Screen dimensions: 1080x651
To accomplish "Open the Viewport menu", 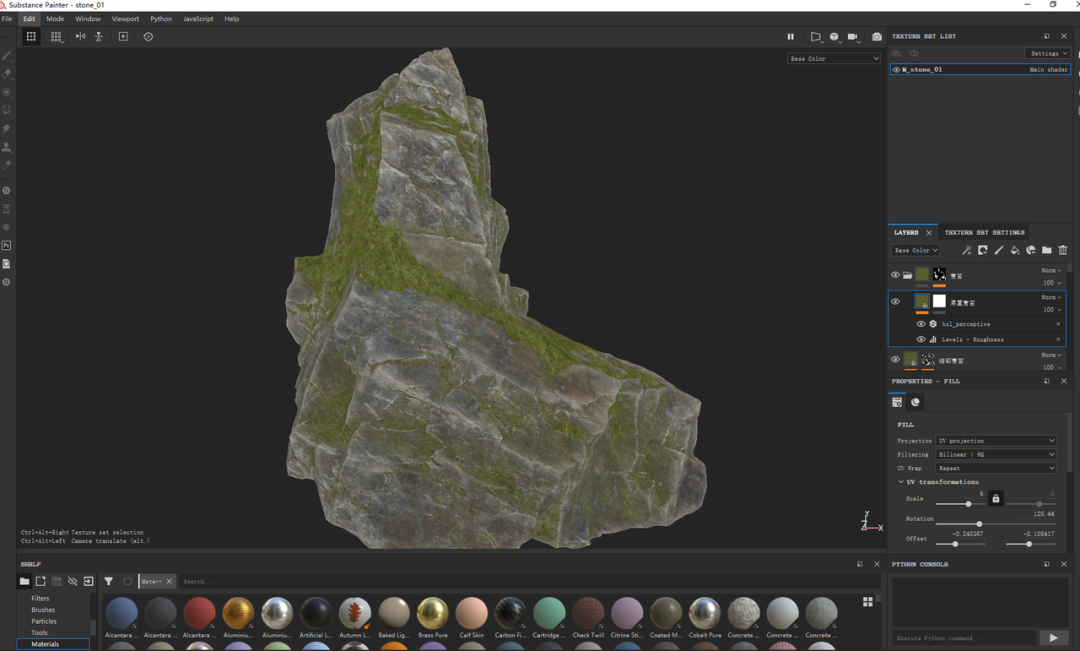I will [x=125, y=19].
